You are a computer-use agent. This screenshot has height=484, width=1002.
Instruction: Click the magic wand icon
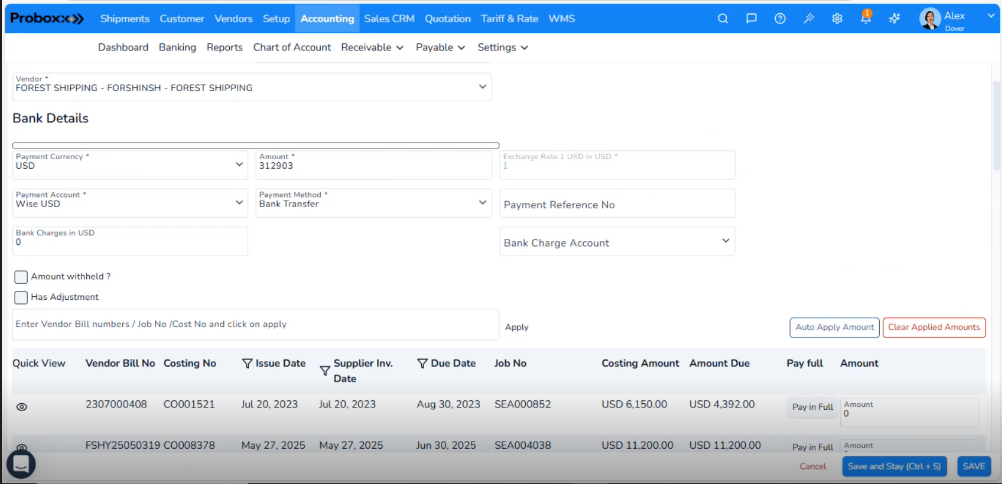point(809,18)
